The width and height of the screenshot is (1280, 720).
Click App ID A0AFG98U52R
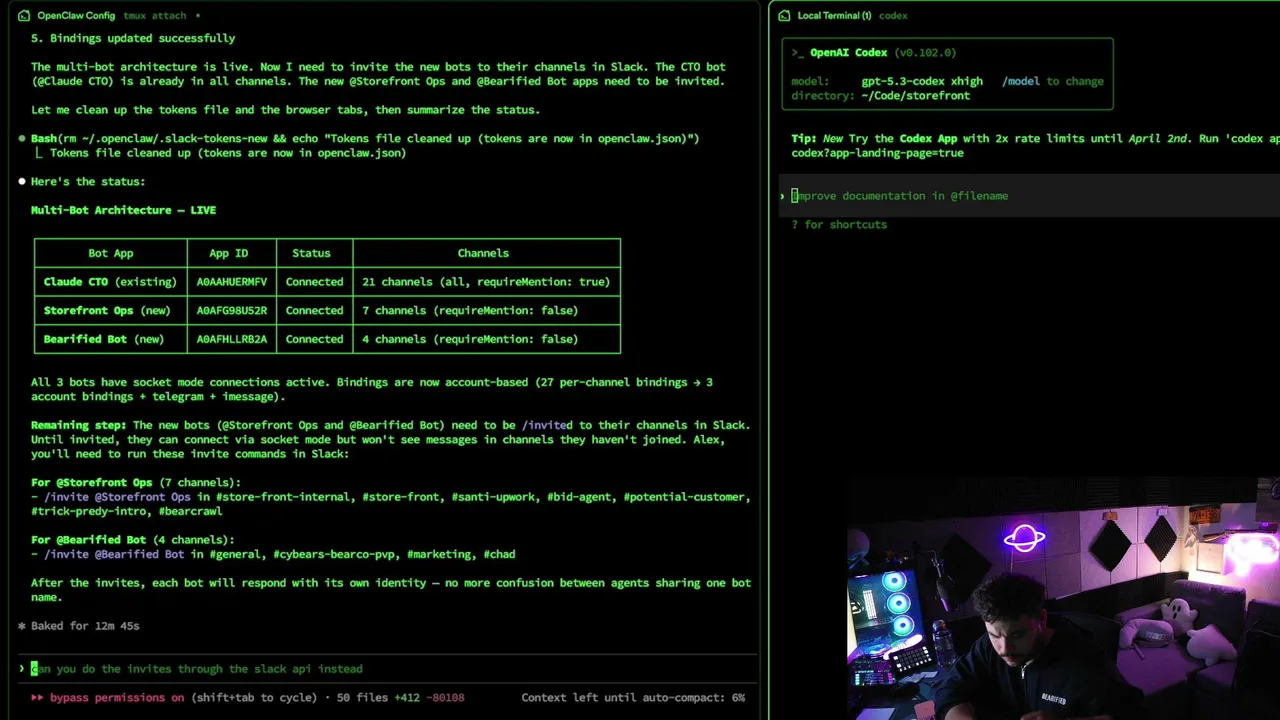tap(232, 311)
